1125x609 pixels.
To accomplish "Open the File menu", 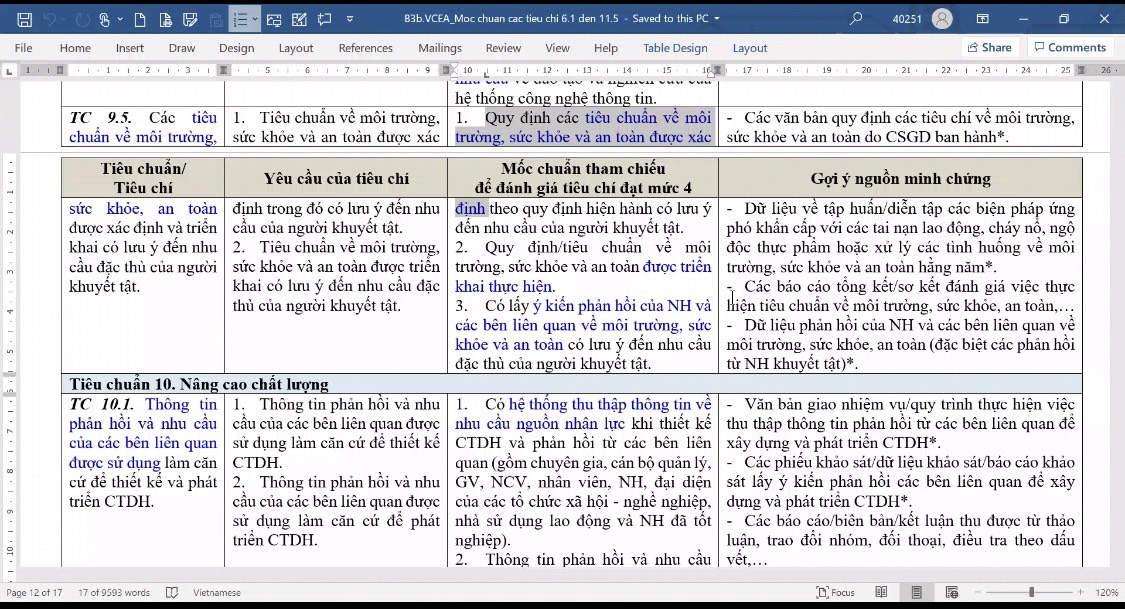I will pyautogui.click(x=24, y=48).
